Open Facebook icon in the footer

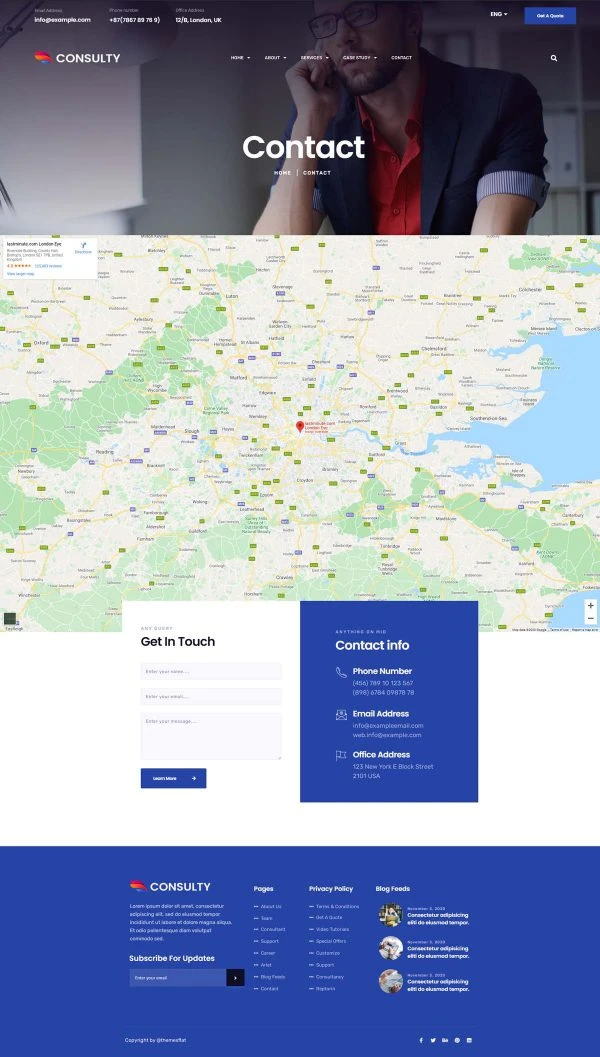(x=421, y=1040)
